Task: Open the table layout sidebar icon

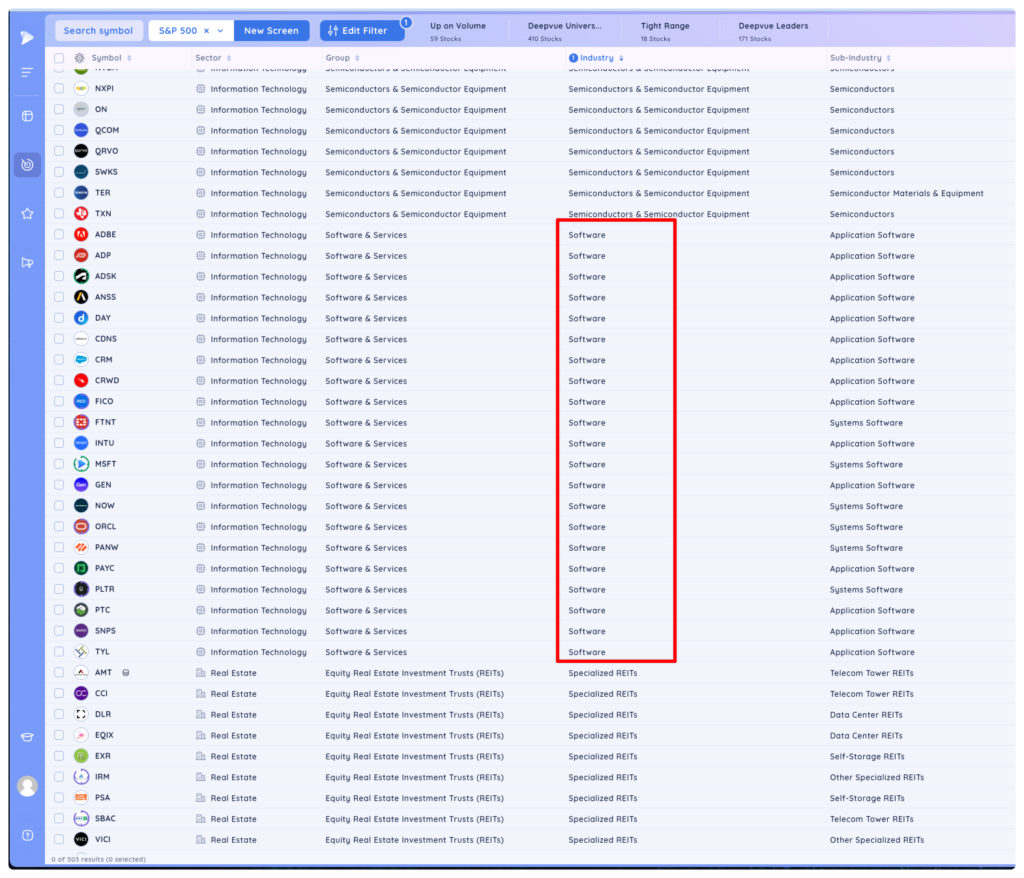Action: tap(27, 116)
